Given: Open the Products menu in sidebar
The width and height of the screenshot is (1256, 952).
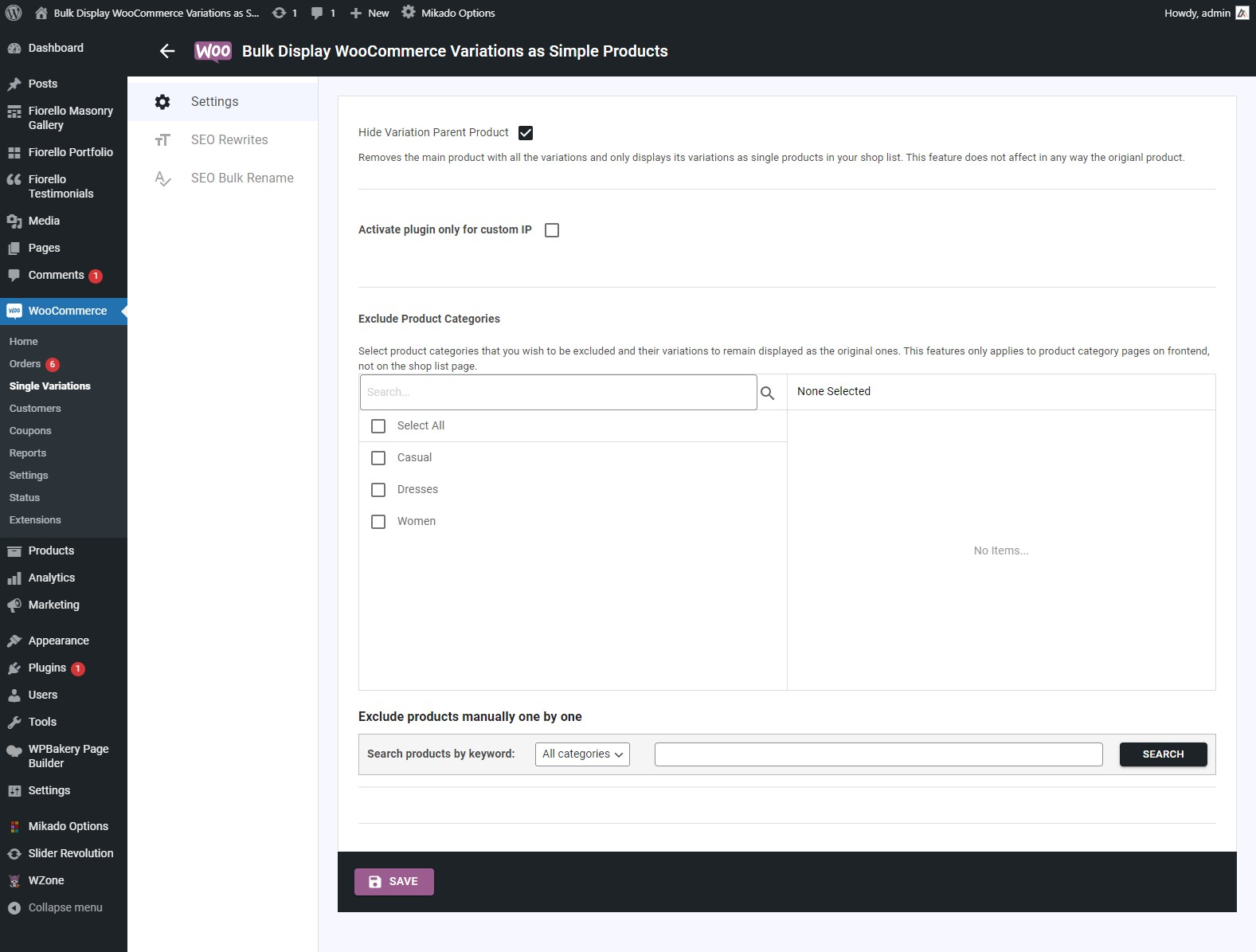Looking at the screenshot, I should (x=64, y=550).
